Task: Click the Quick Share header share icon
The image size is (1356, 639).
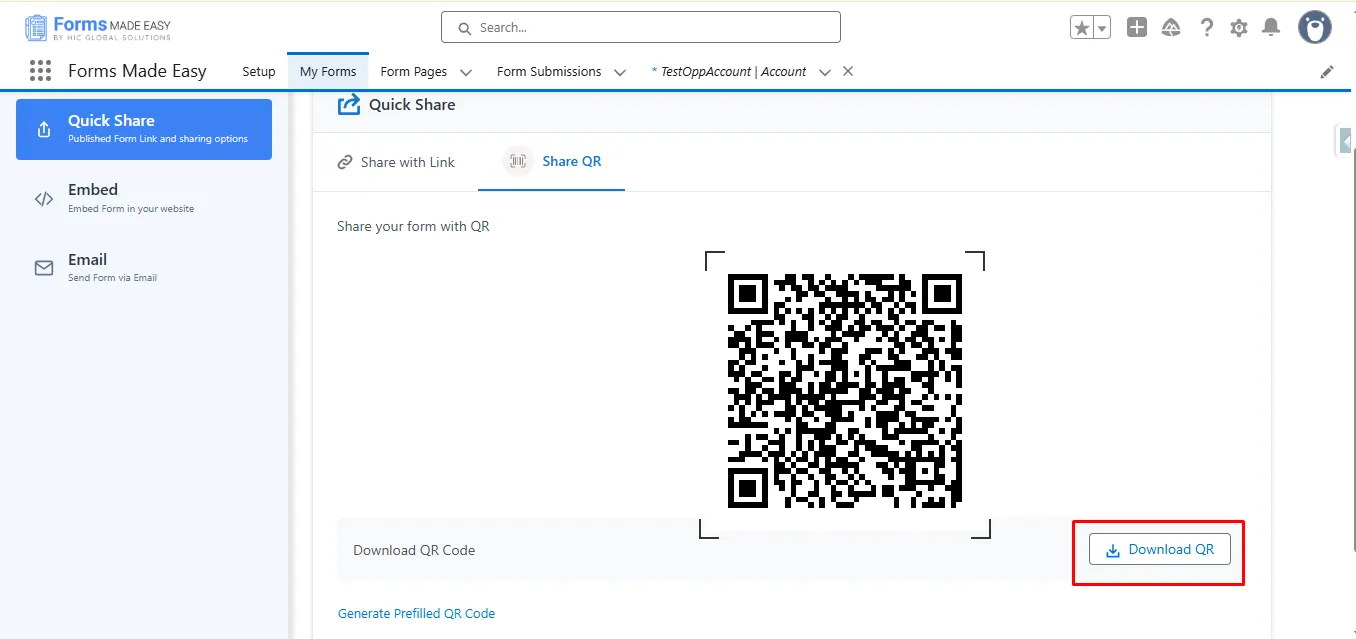Action: tap(349, 104)
